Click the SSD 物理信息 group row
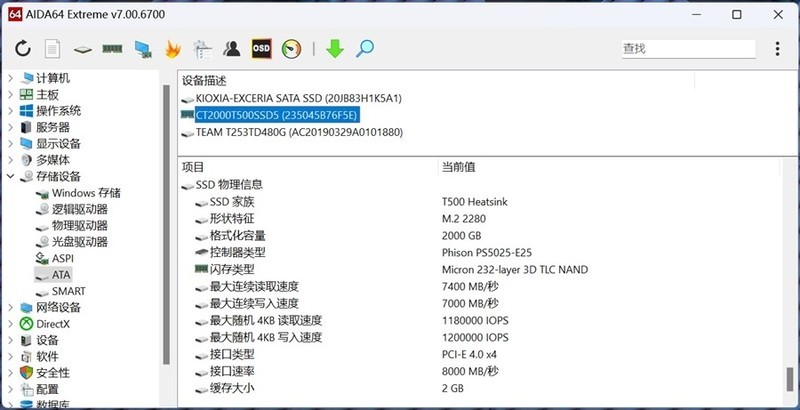Image resolution: width=800 pixels, height=410 pixels. 229,185
